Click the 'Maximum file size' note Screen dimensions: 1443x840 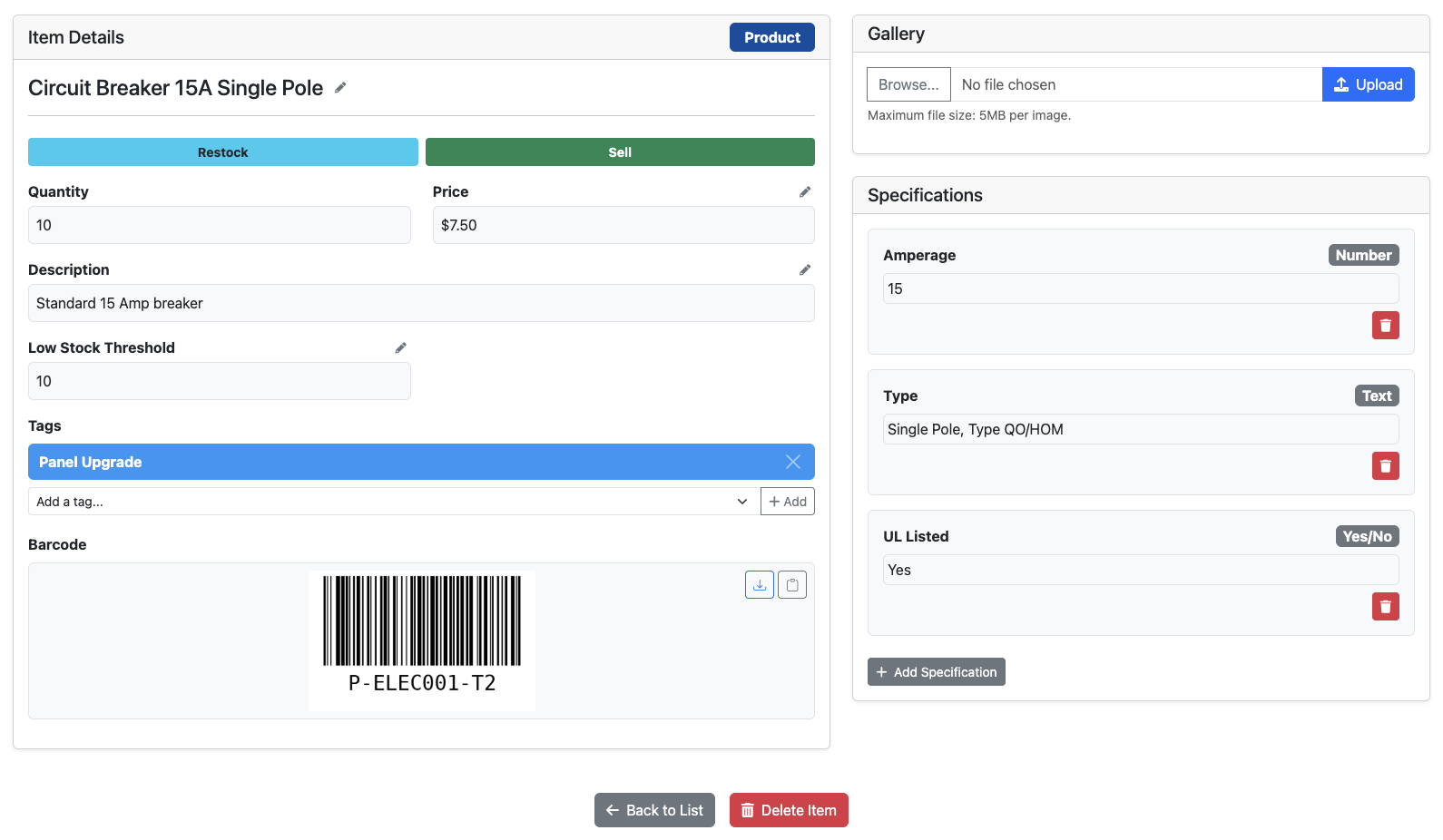click(969, 115)
